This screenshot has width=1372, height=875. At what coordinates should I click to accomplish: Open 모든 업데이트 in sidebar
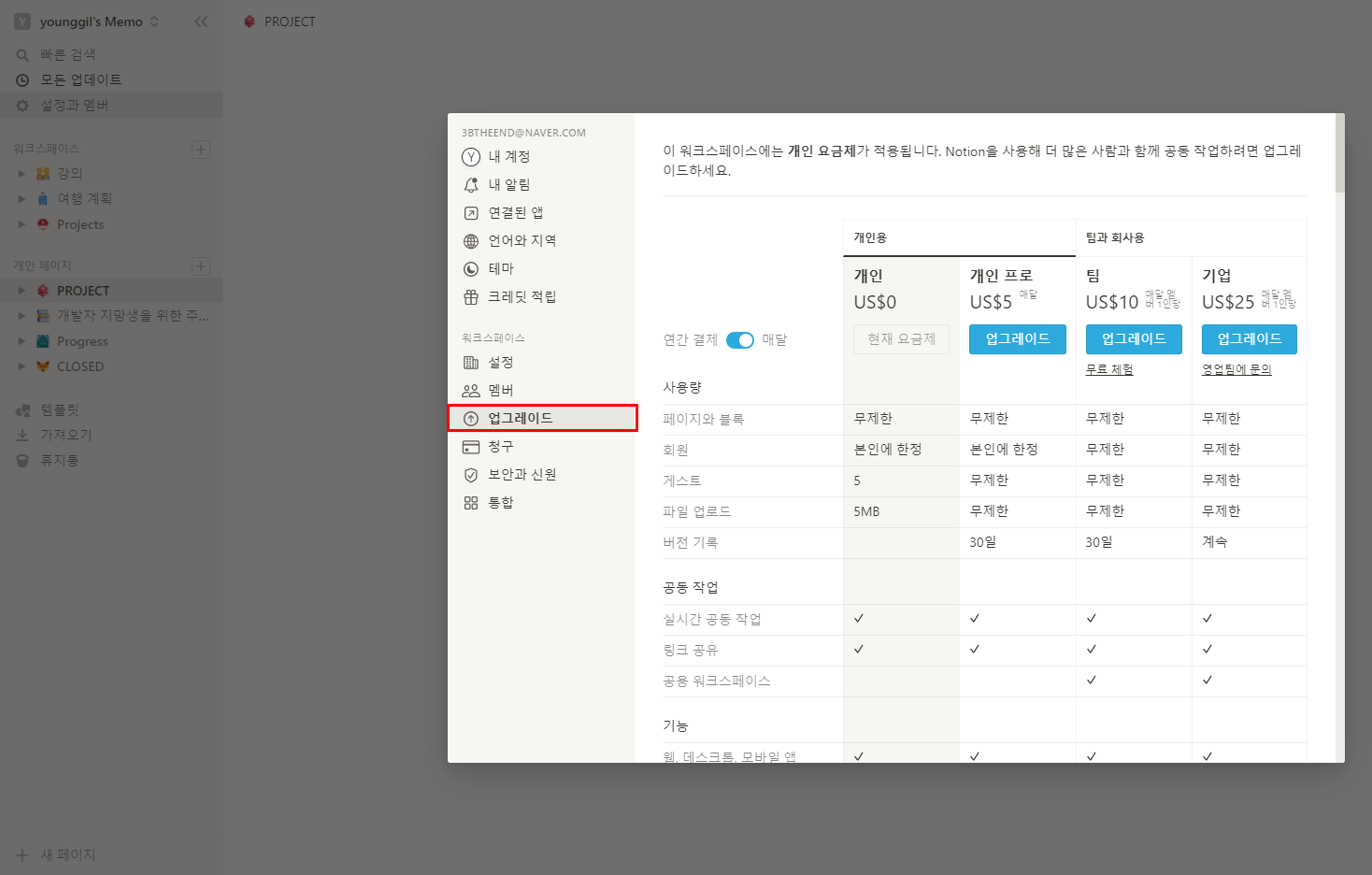[x=111, y=80]
